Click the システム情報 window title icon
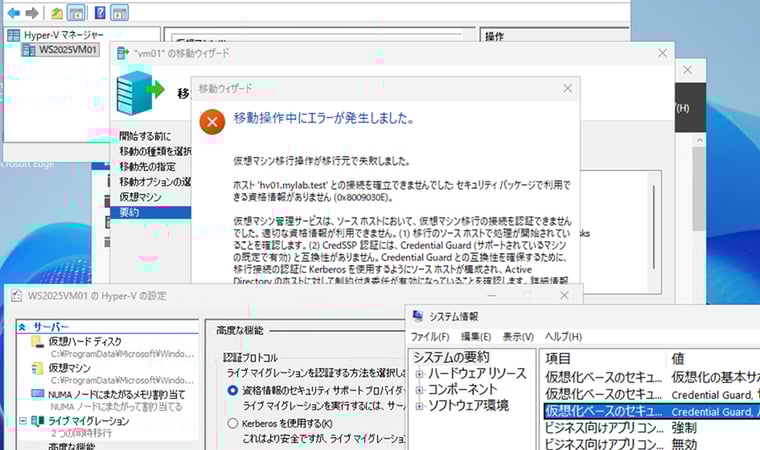 click(x=417, y=316)
